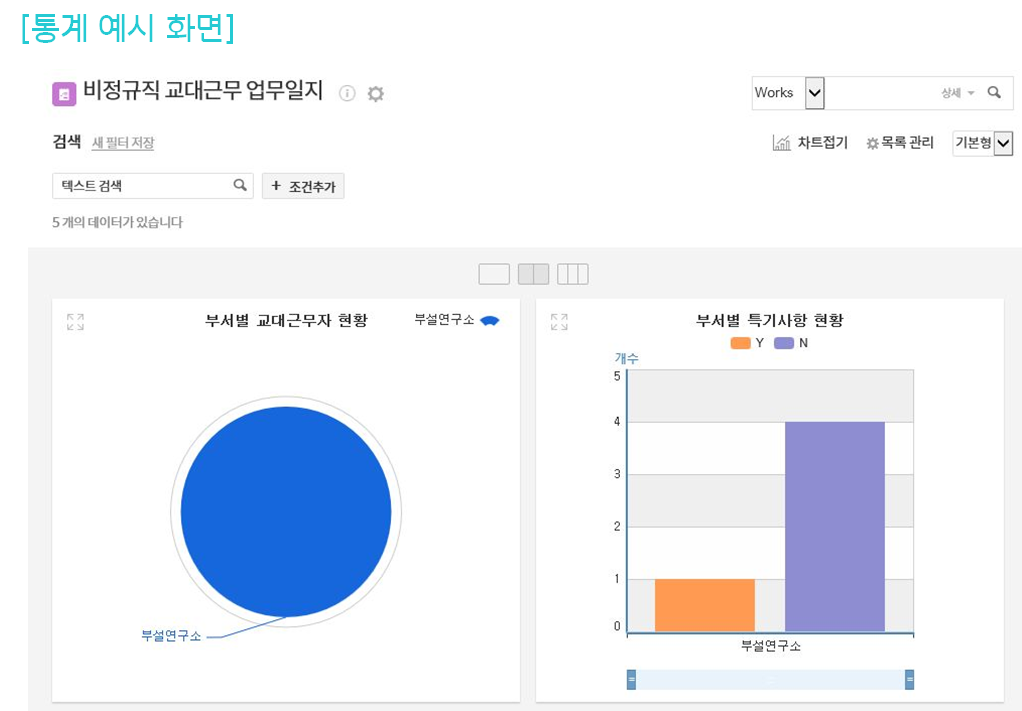Click the 텍스트 검색 input field
This screenshot has height=711, width=1022.
pos(140,185)
